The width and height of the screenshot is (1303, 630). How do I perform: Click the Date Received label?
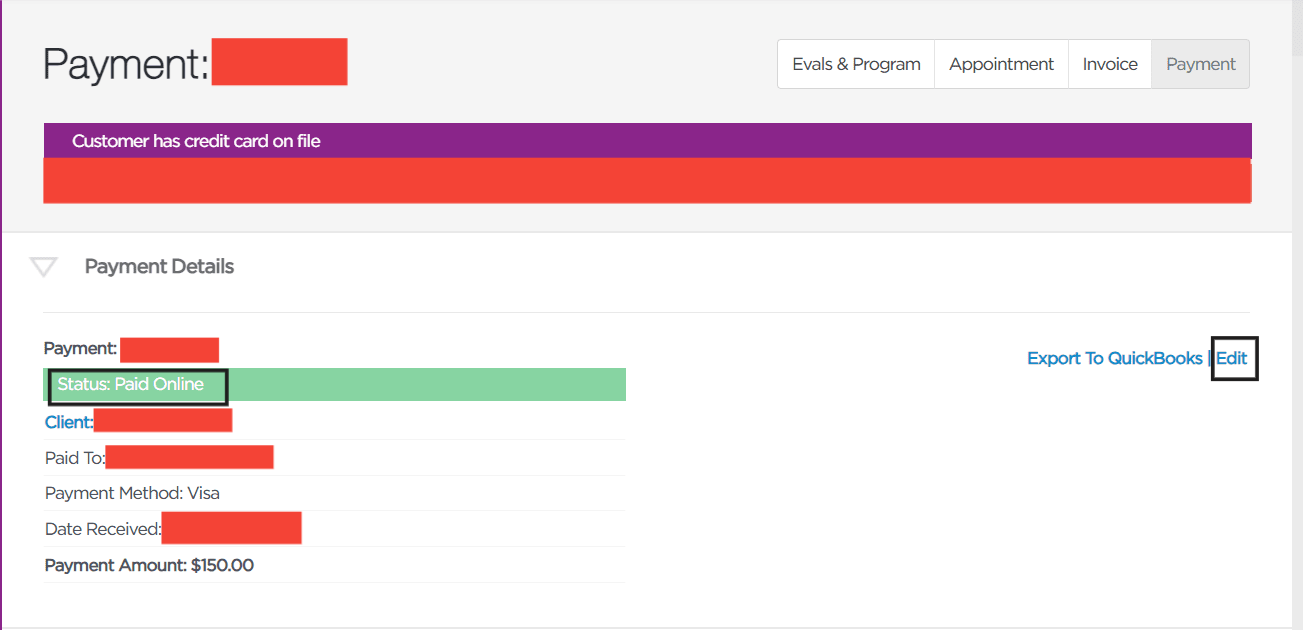[x=102, y=529]
